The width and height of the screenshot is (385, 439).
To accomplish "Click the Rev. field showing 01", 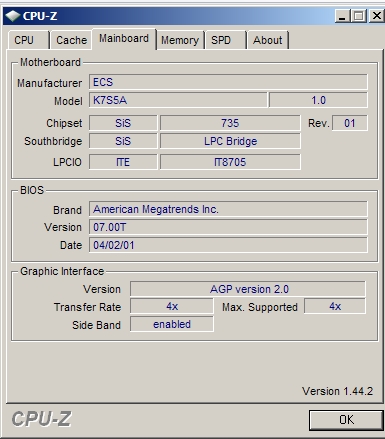I will 350,123.
